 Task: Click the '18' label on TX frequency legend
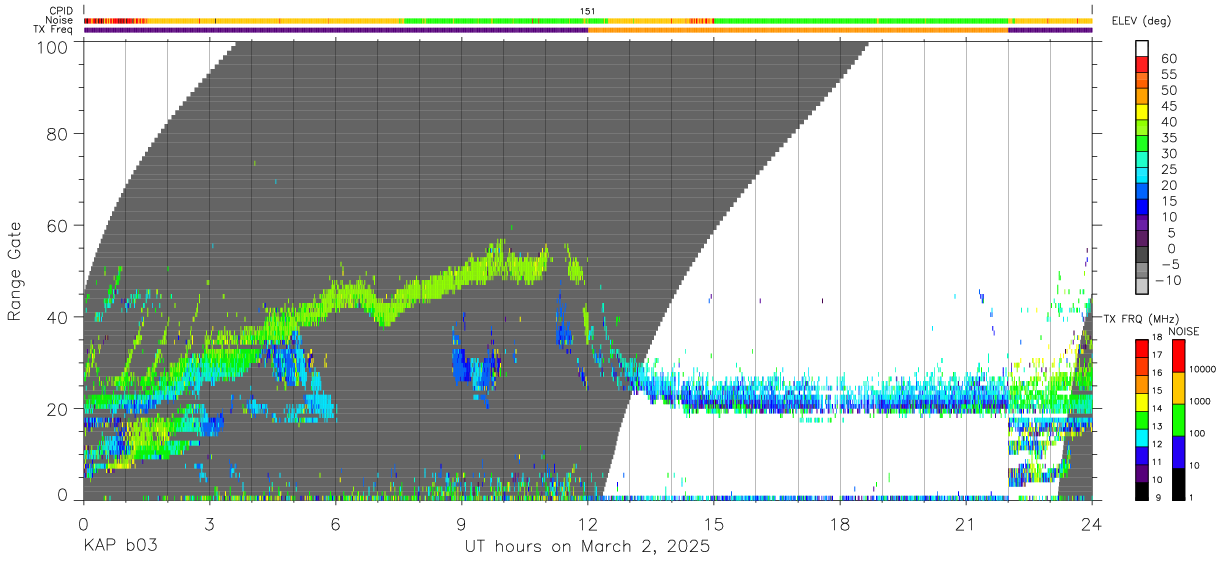point(1157,337)
